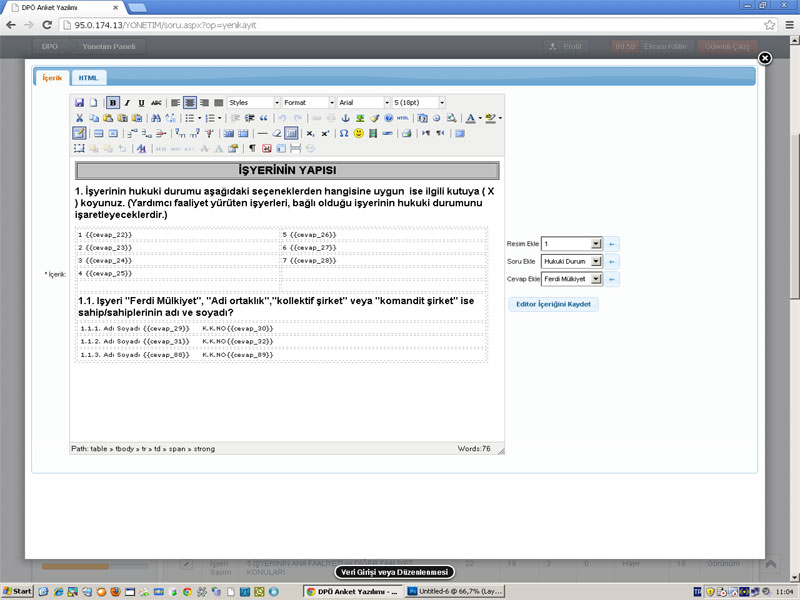Viewport: 800px width, 600px height.
Task: Click the Find/Replace icon
Action: tap(170, 118)
